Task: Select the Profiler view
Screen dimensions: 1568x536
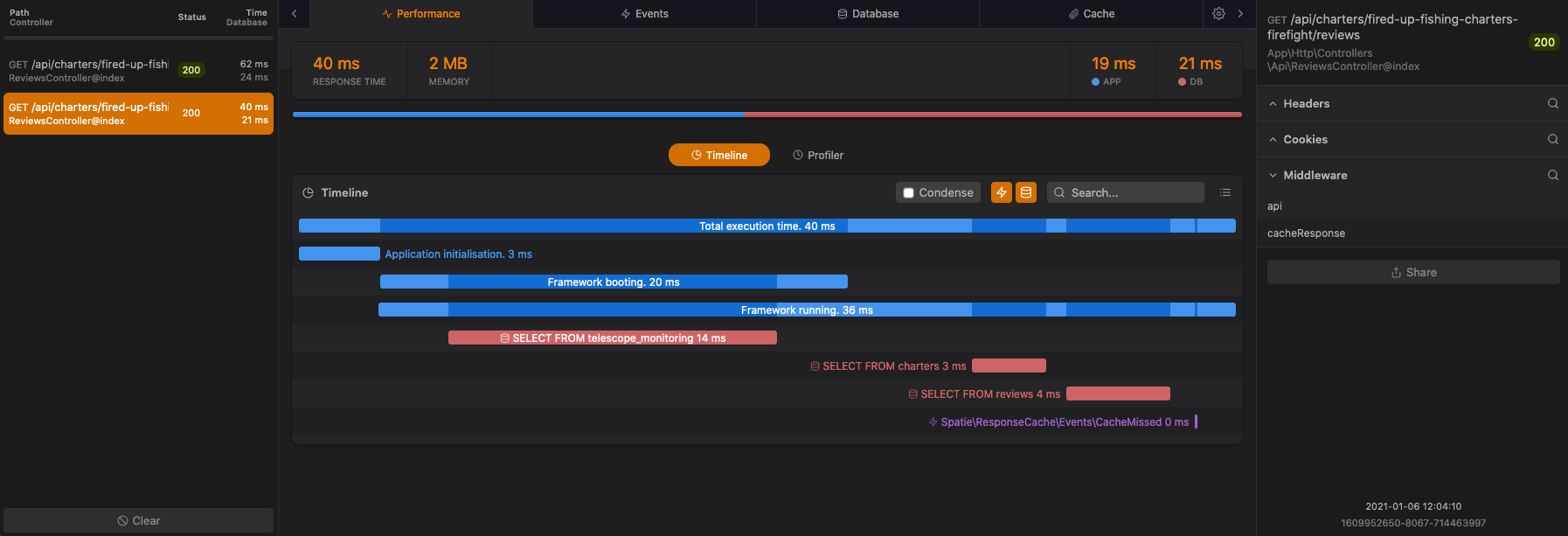Action: pyautogui.click(x=818, y=155)
